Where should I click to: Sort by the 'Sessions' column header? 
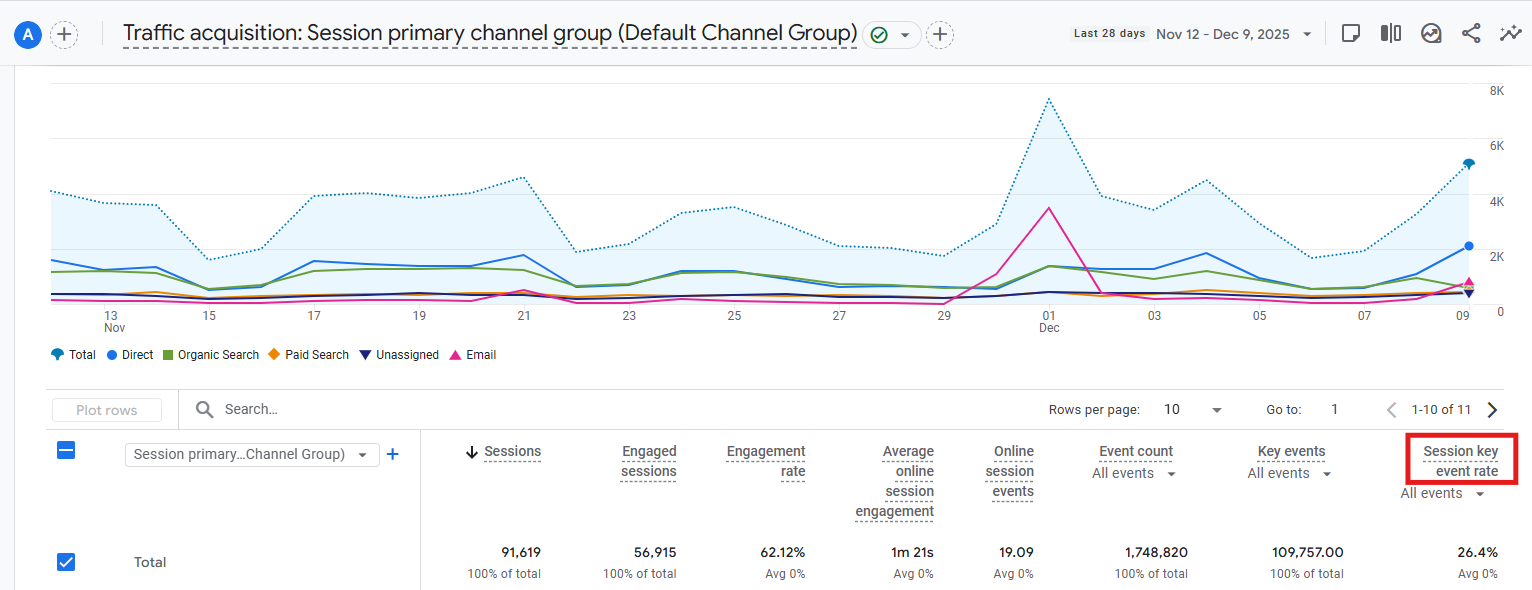(x=512, y=451)
